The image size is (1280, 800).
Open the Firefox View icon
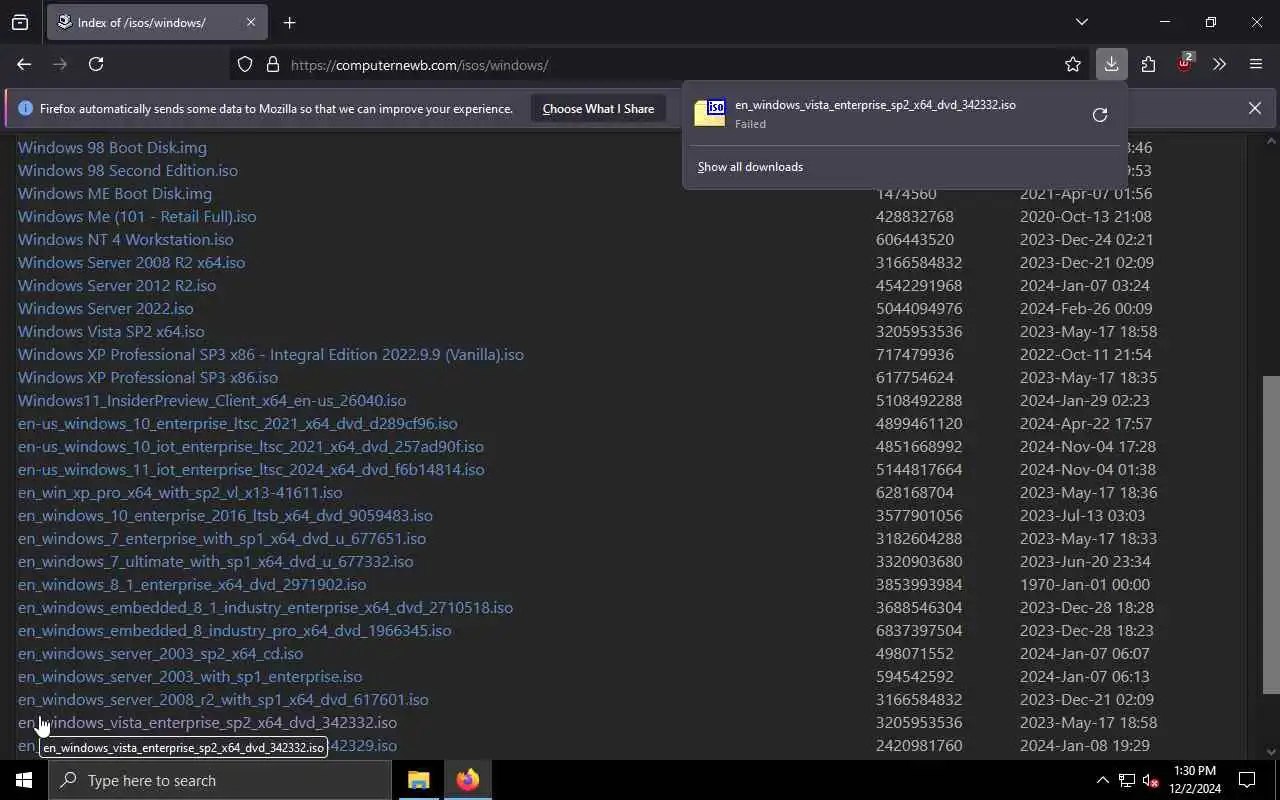(20, 22)
